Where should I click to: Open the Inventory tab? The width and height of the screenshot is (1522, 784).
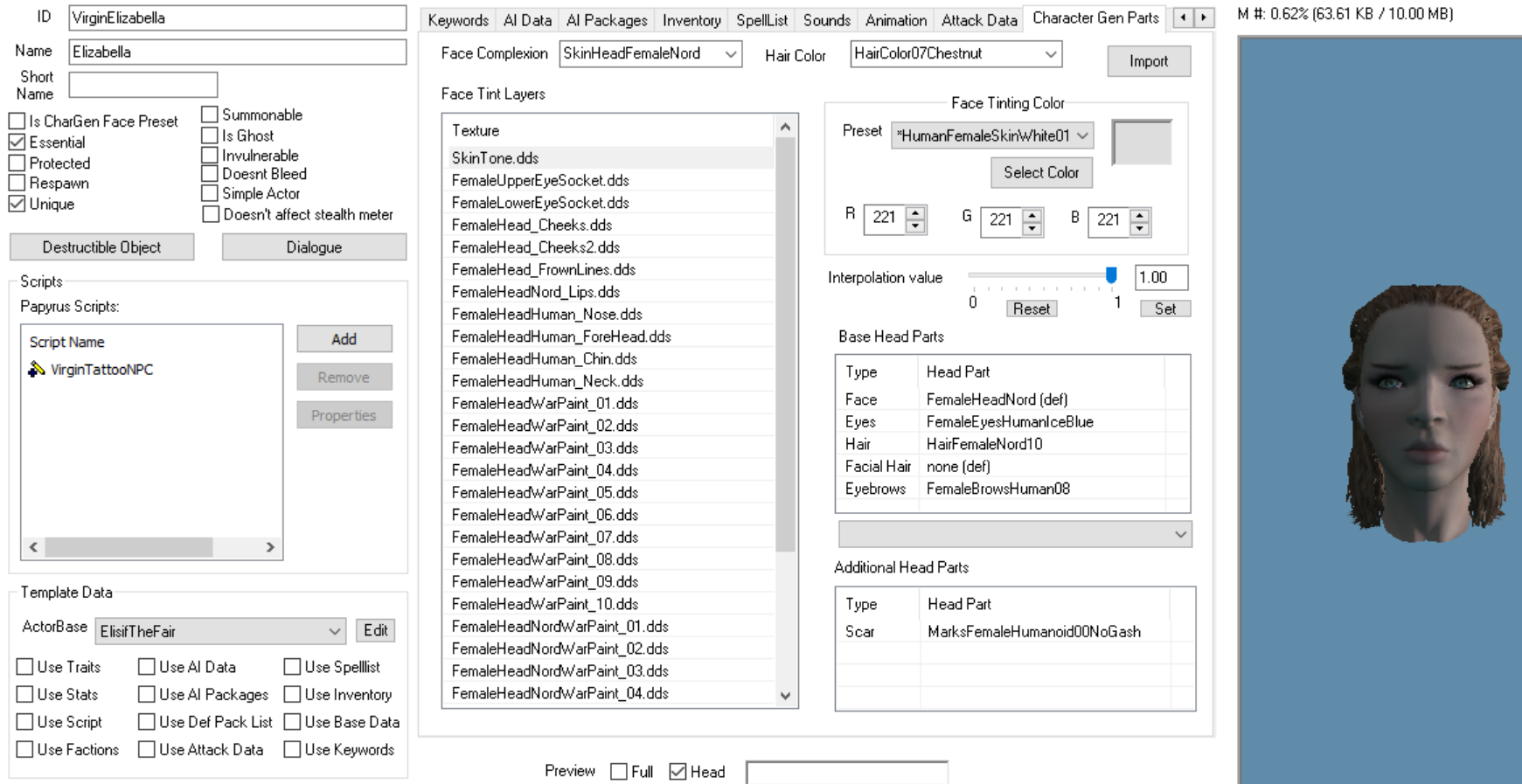[x=692, y=20]
